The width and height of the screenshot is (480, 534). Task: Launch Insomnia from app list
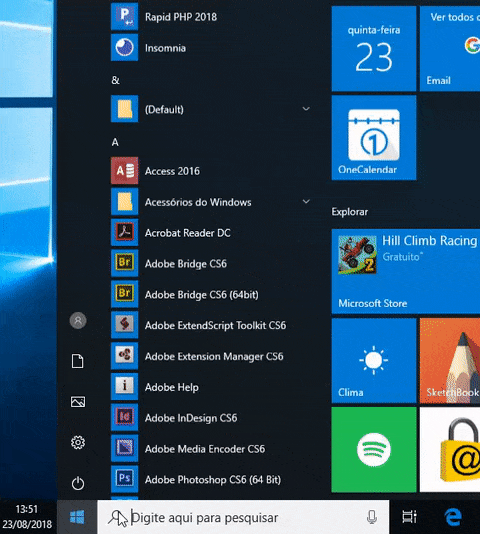pyautogui.click(x=211, y=48)
